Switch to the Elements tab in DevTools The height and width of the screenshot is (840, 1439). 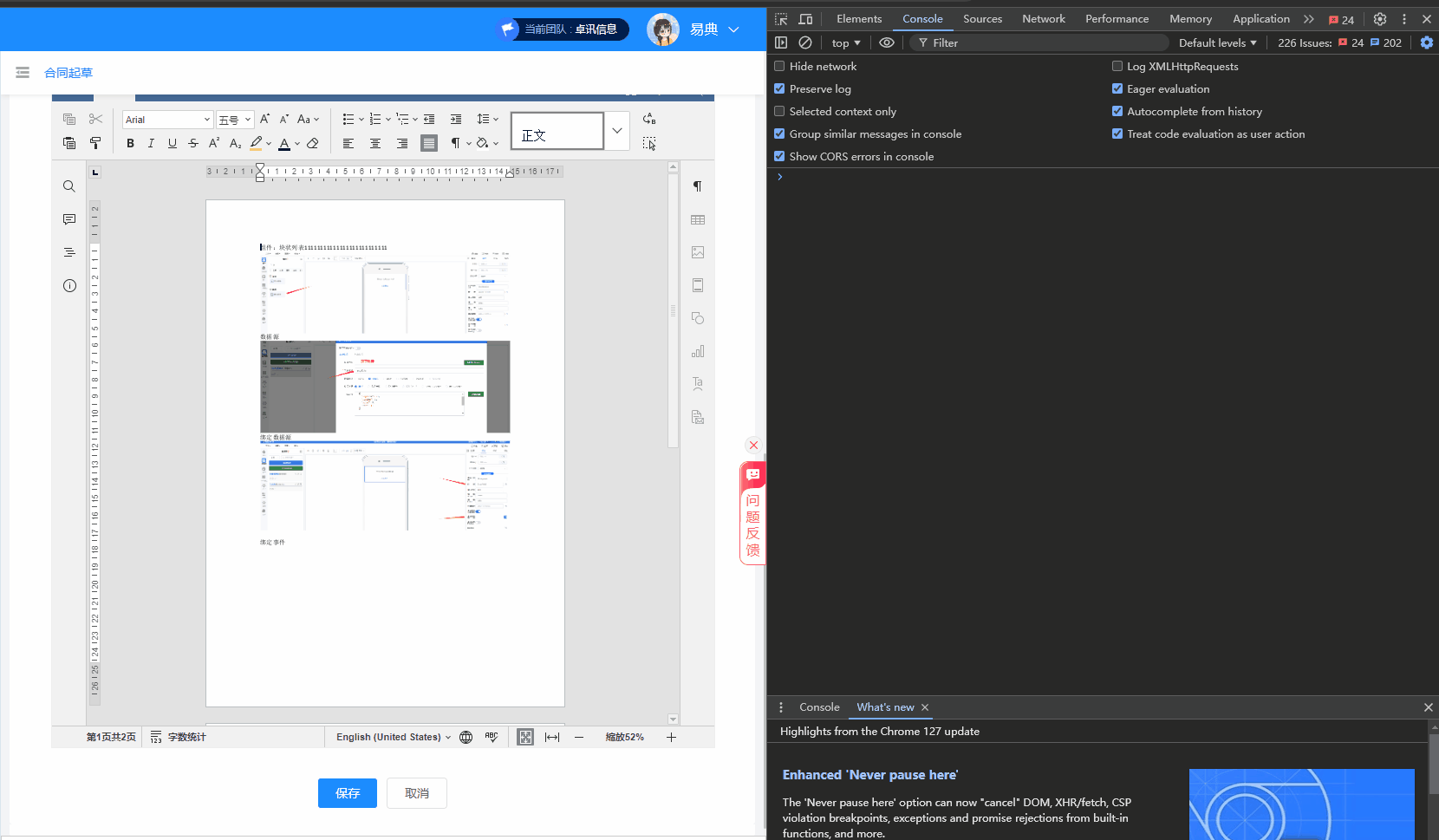(859, 18)
